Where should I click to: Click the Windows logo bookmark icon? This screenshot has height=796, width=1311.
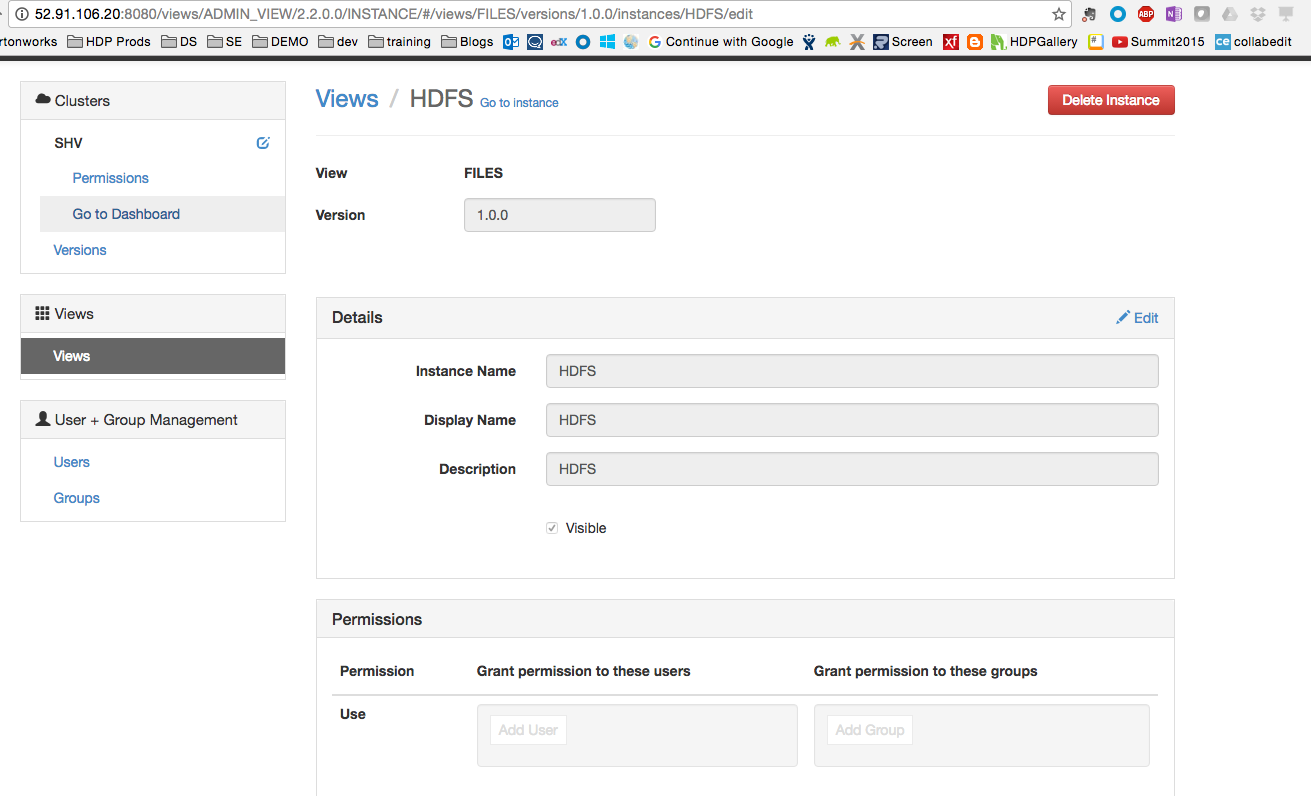tap(607, 42)
